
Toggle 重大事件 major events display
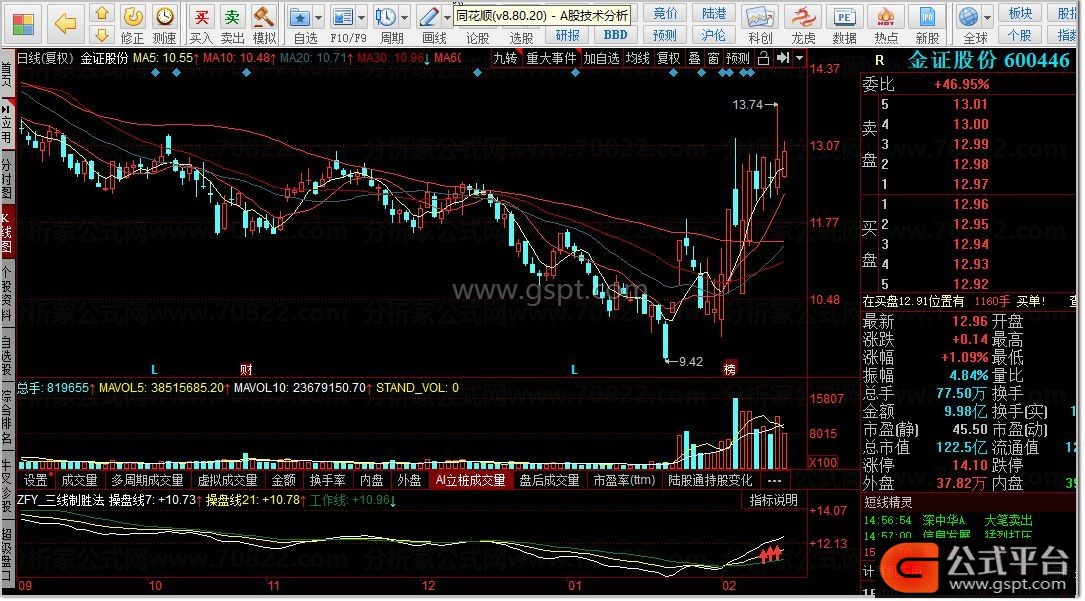tap(551, 58)
